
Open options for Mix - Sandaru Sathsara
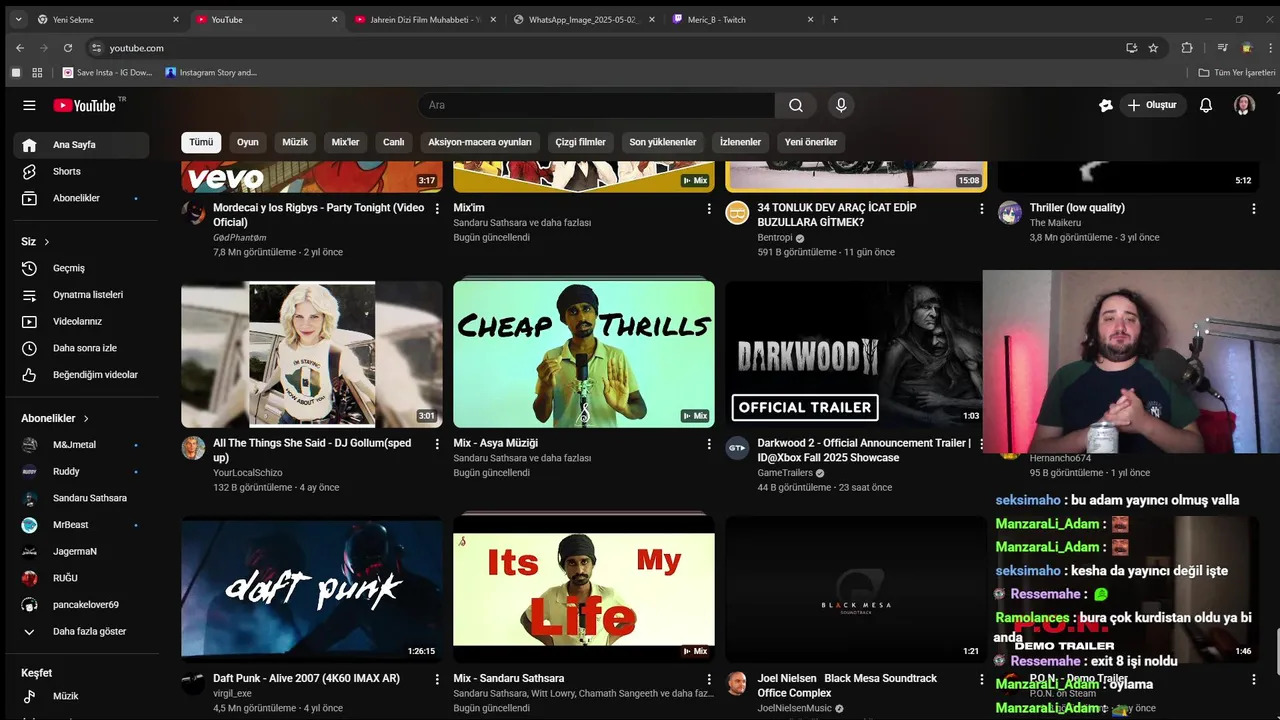click(709, 679)
